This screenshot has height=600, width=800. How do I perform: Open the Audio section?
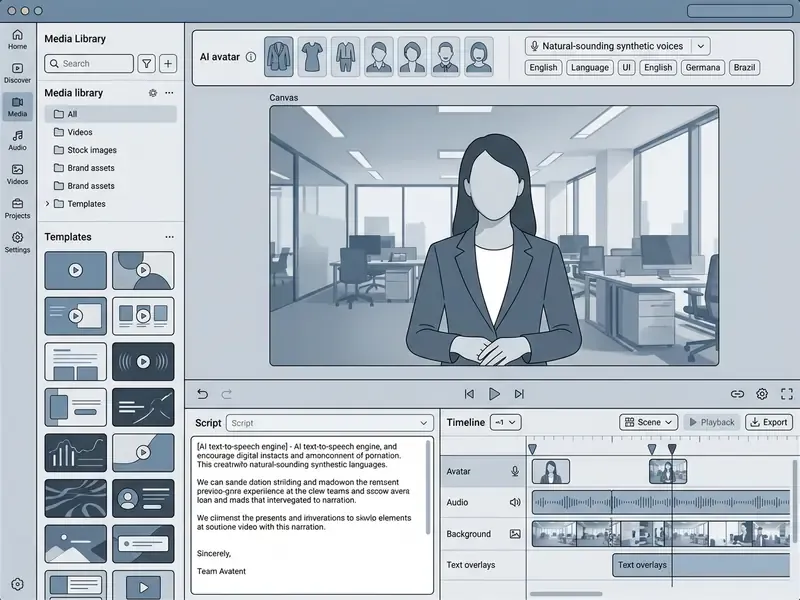[17, 140]
